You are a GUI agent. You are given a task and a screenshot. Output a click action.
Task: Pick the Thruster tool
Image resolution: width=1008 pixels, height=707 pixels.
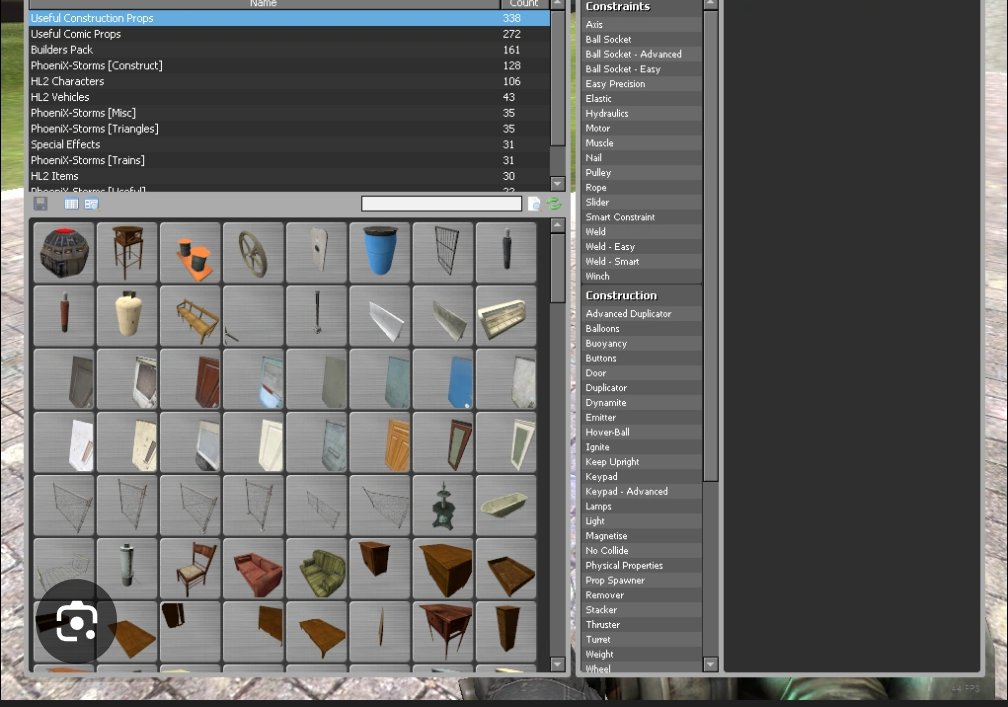[x=642, y=625]
